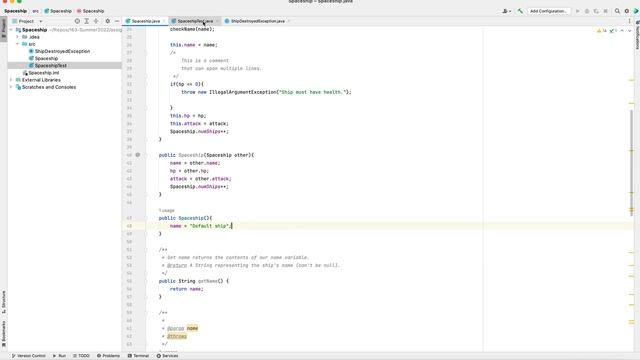Hide the Project panel with minus icon
Screen dimensions: 640x360
pyautogui.click(x=117, y=21)
